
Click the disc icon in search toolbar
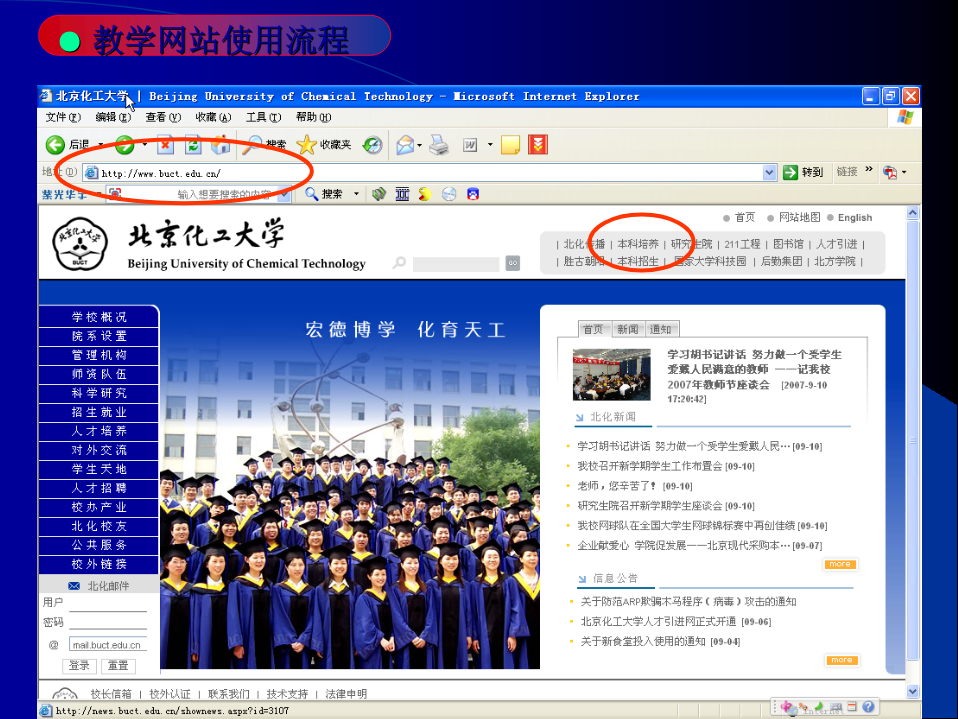(449, 194)
